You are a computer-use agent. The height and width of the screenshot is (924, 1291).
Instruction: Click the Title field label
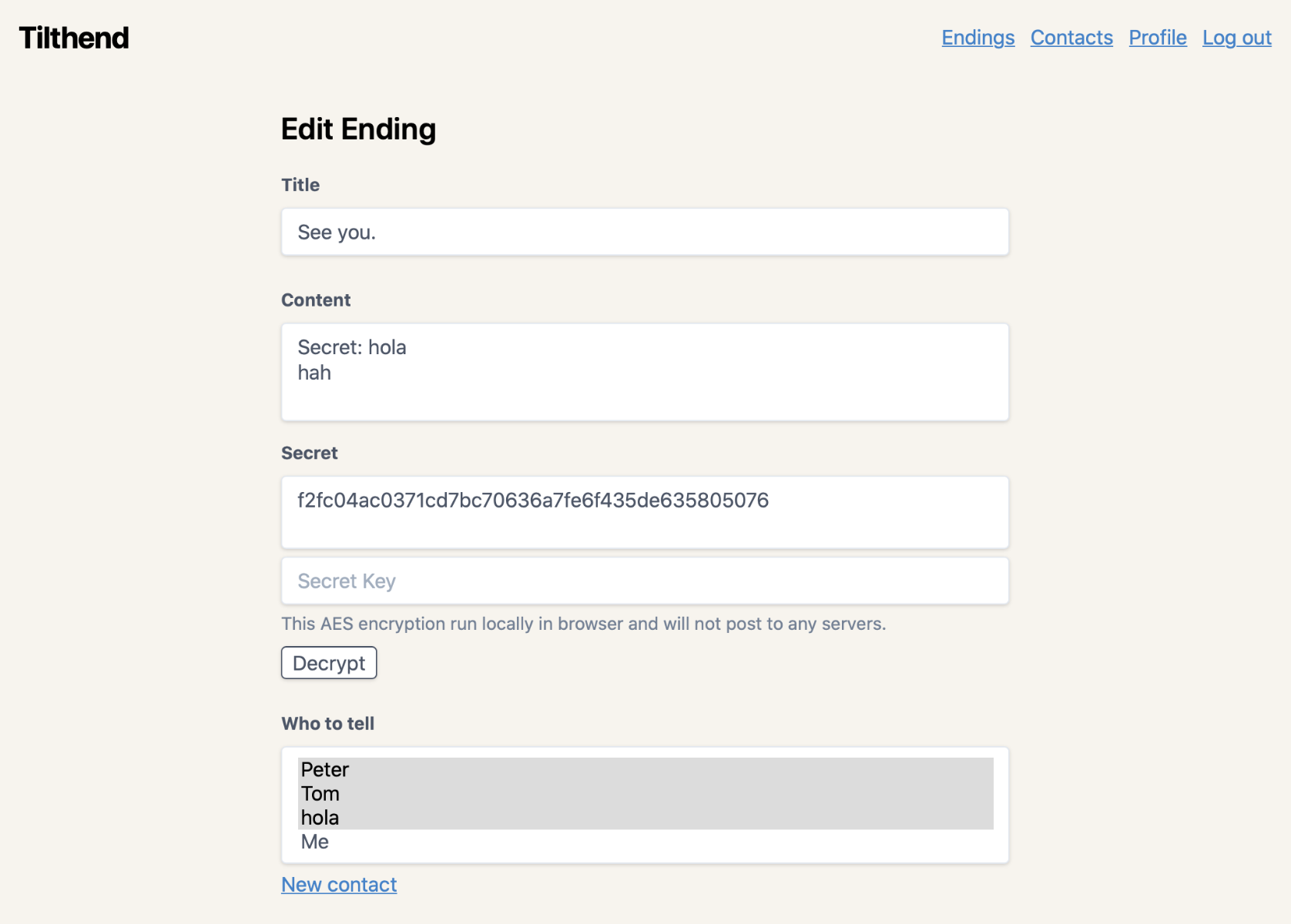coord(300,185)
